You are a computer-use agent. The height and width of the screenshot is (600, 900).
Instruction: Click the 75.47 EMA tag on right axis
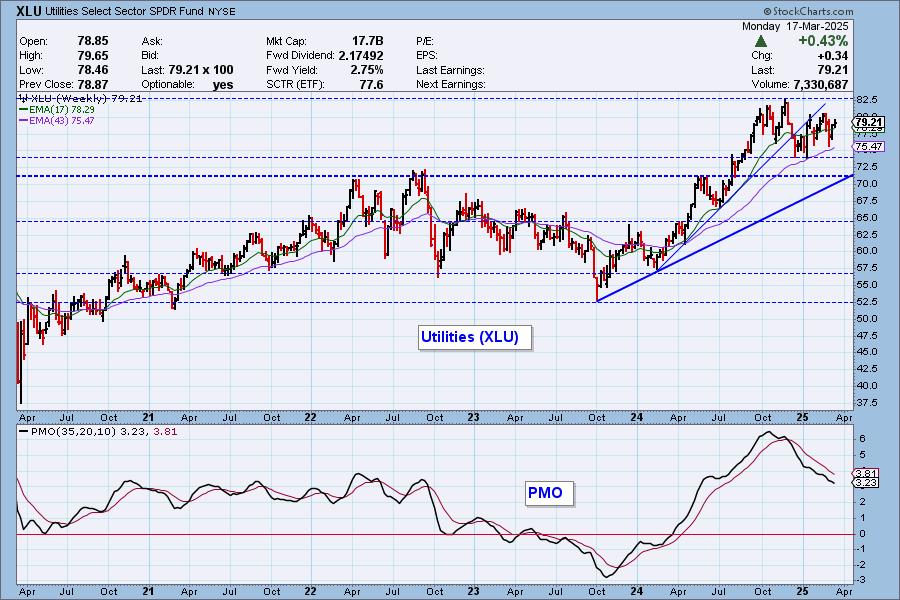click(868, 146)
